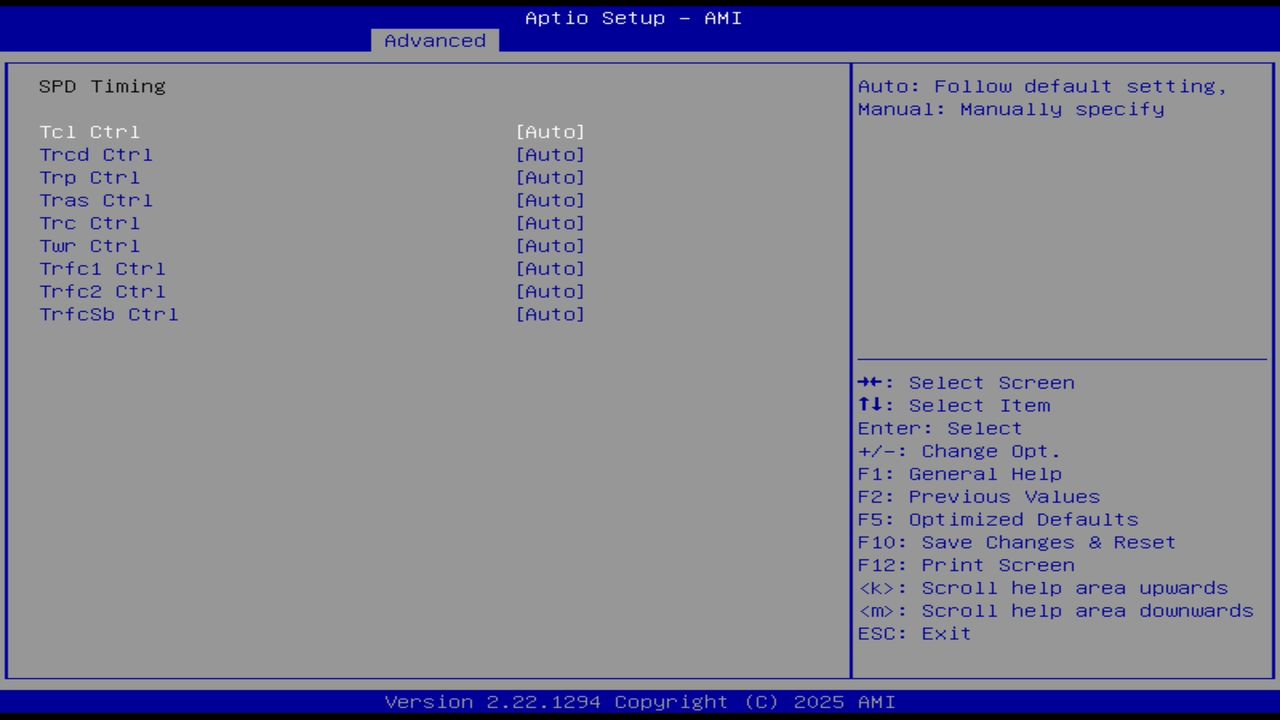Click the Aptio Setup AMI title bar

[633, 17]
